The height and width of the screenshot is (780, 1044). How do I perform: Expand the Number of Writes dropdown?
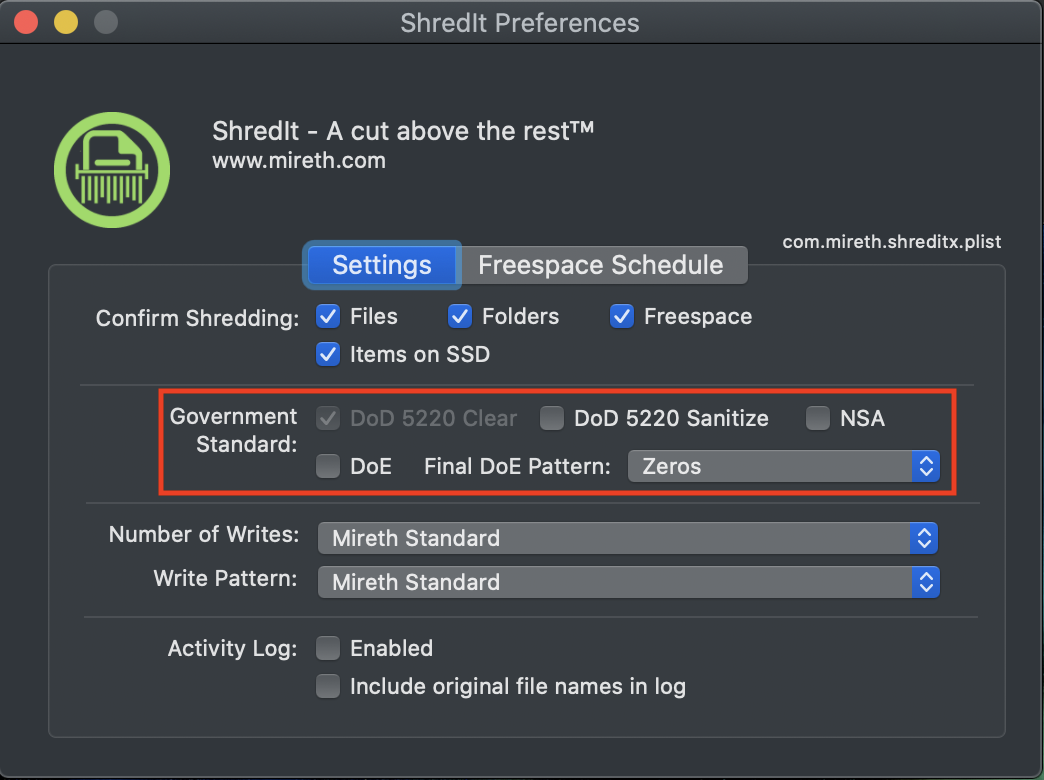(x=627, y=538)
